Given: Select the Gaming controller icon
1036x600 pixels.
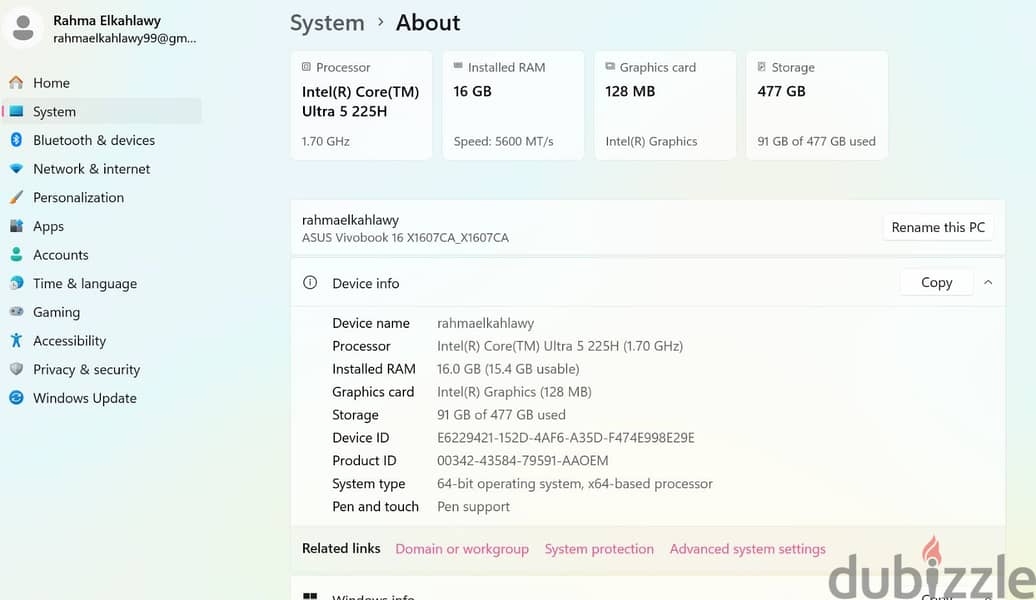Looking at the screenshot, I should (x=17, y=311).
